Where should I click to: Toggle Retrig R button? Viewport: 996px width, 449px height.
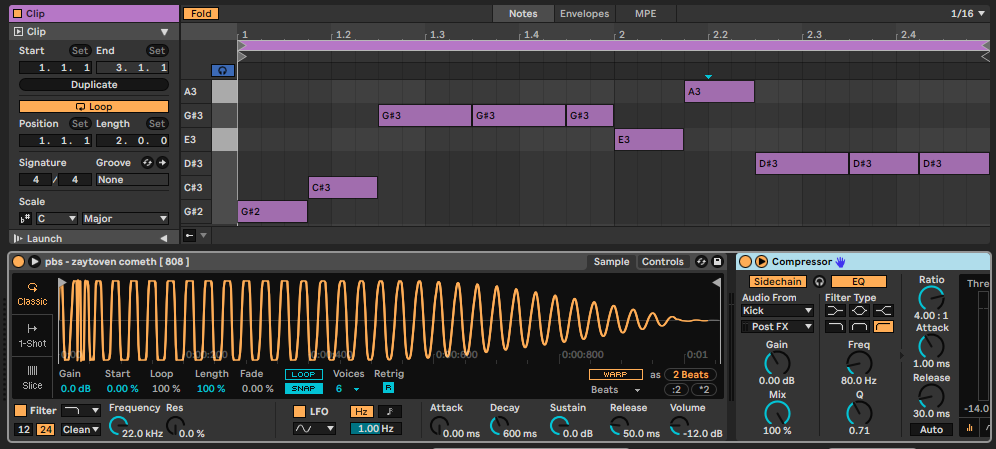click(388, 388)
